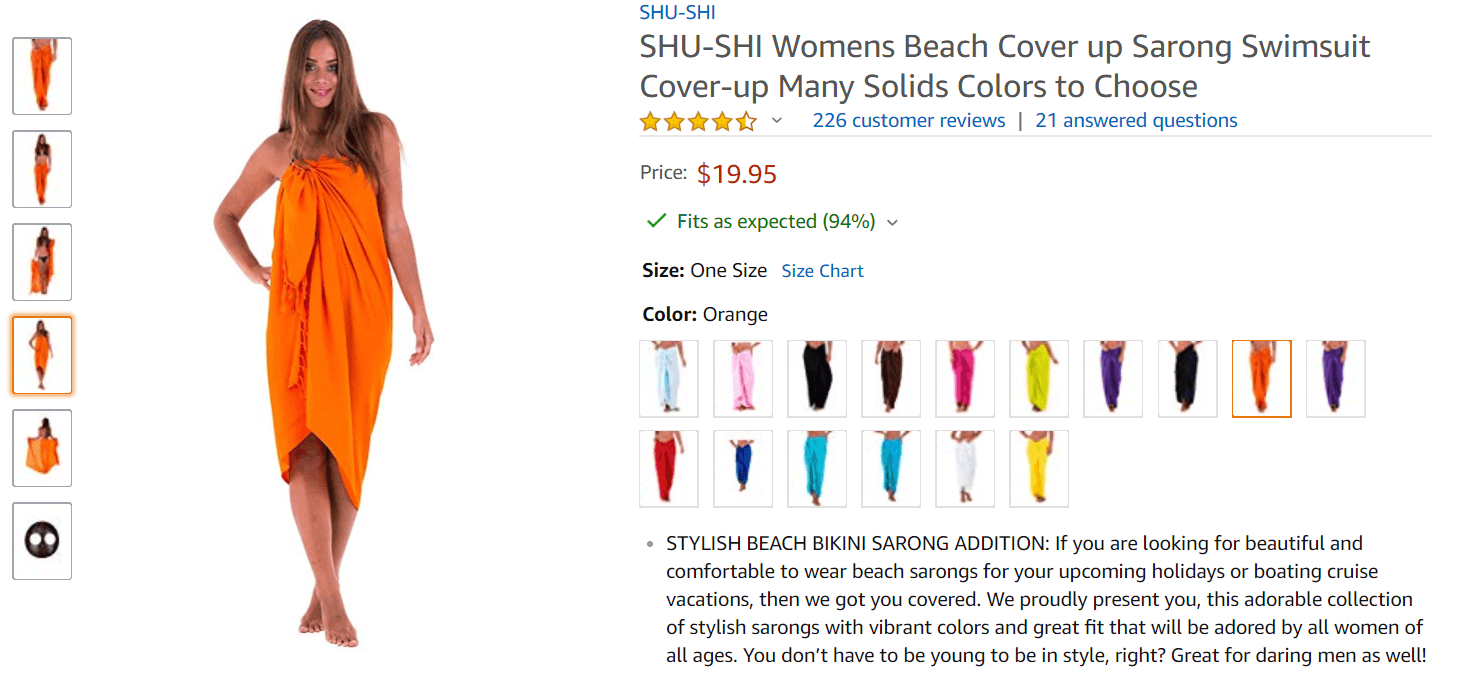Go to the 21 answered questions link
Screen dimensions: 1460x675
pos(1136,121)
